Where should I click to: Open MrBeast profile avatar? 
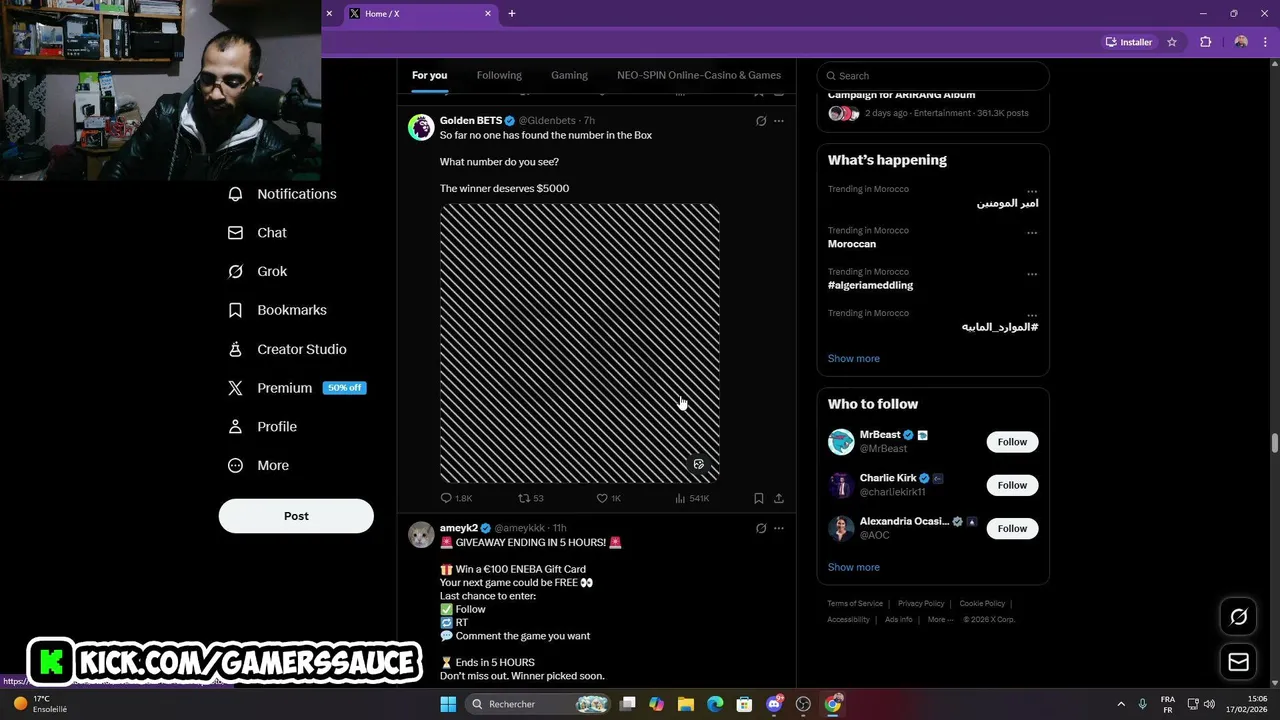pos(841,442)
